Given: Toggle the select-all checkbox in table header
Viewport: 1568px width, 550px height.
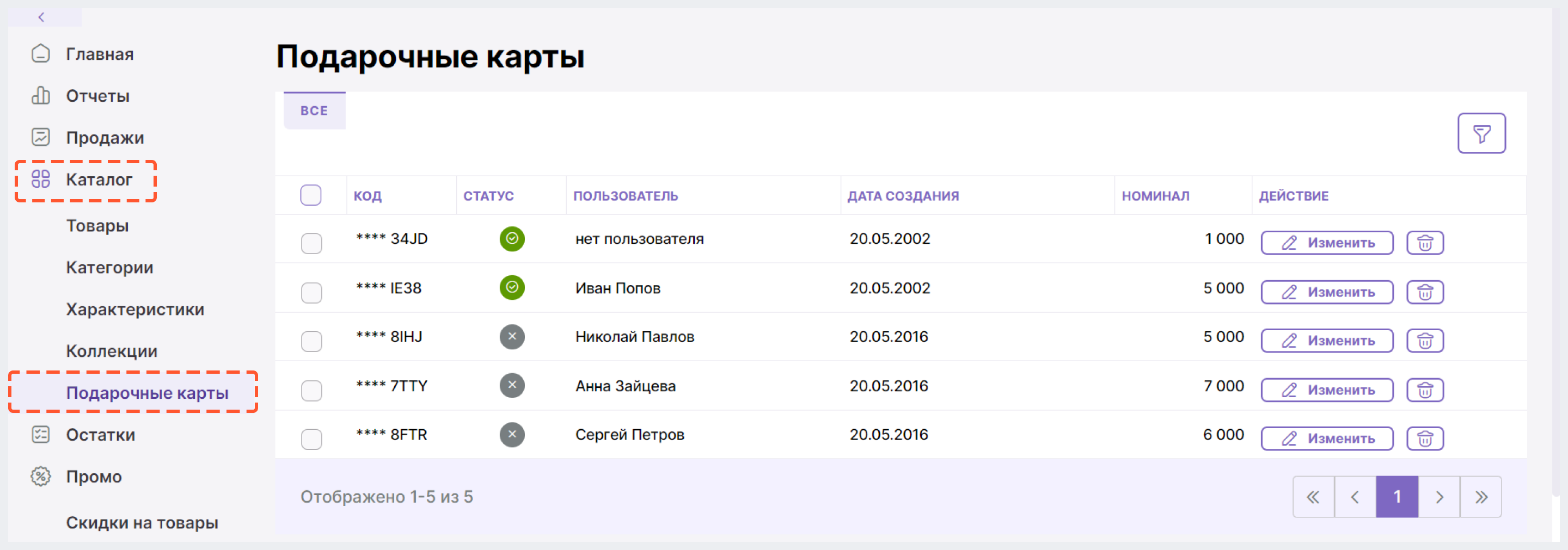Looking at the screenshot, I should pyautogui.click(x=311, y=195).
